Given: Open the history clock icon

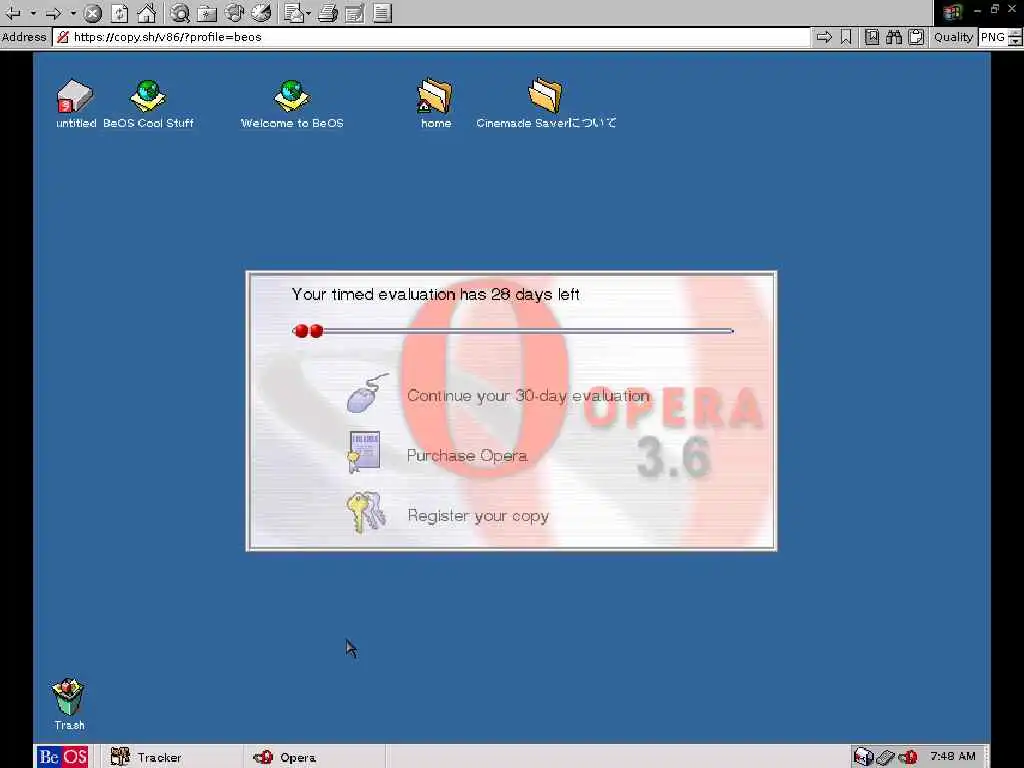Looking at the screenshot, I should point(261,12).
